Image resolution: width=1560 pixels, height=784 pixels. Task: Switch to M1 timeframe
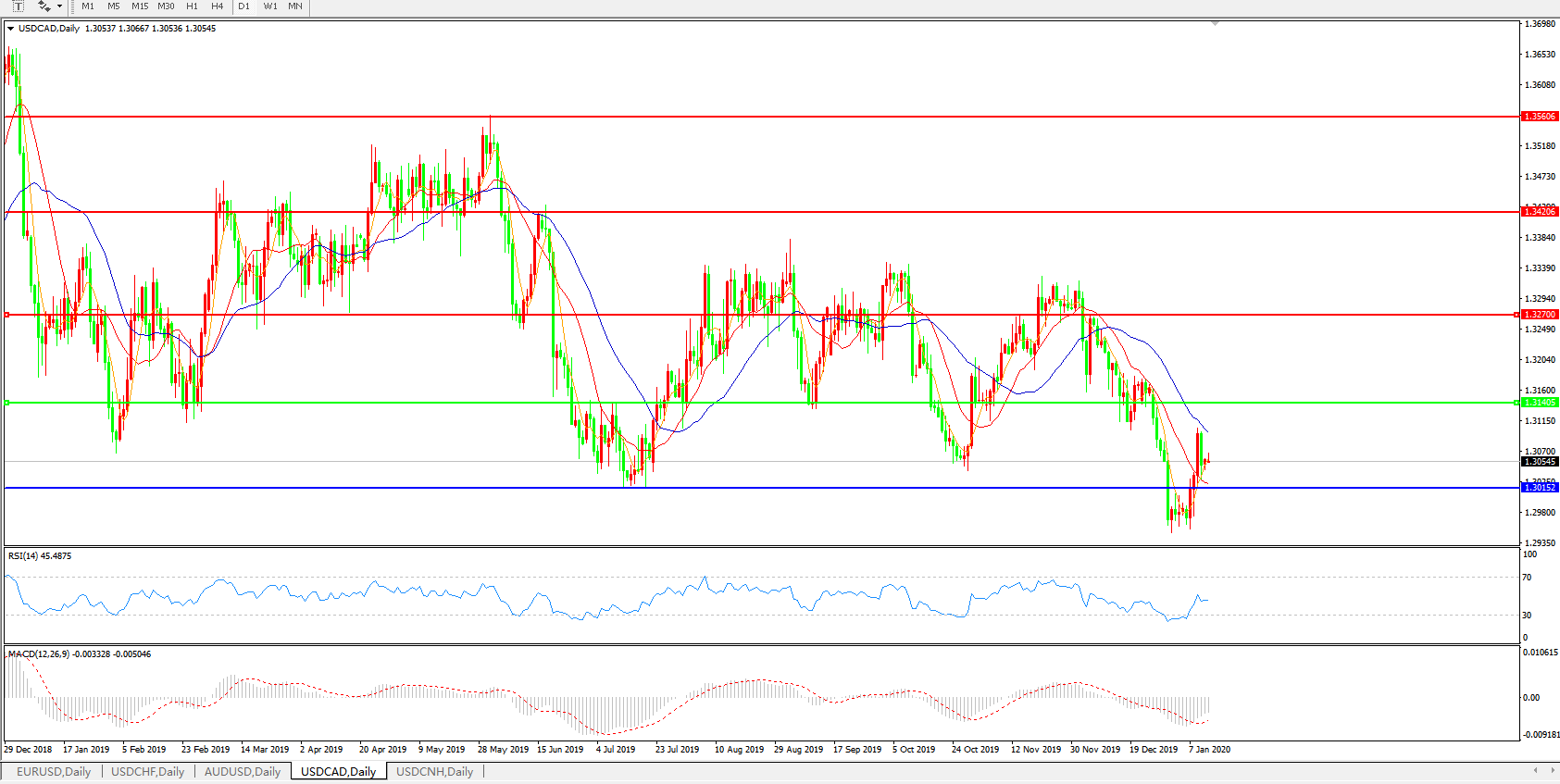(x=88, y=6)
